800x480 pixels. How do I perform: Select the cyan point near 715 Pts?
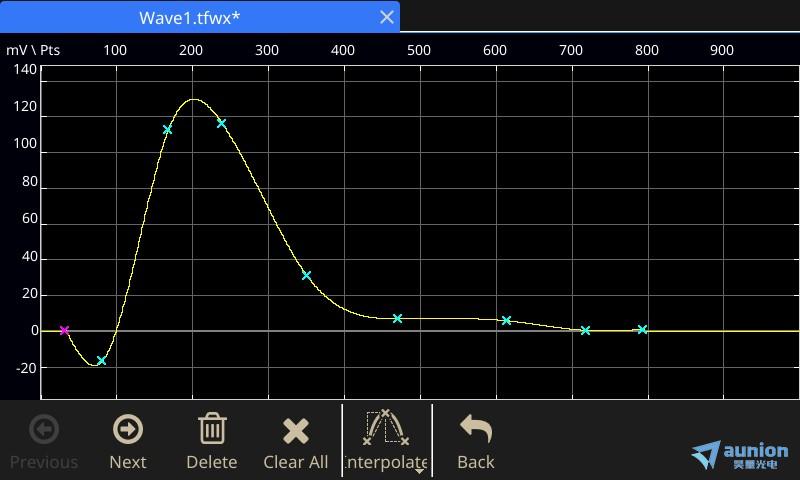tap(585, 331)
